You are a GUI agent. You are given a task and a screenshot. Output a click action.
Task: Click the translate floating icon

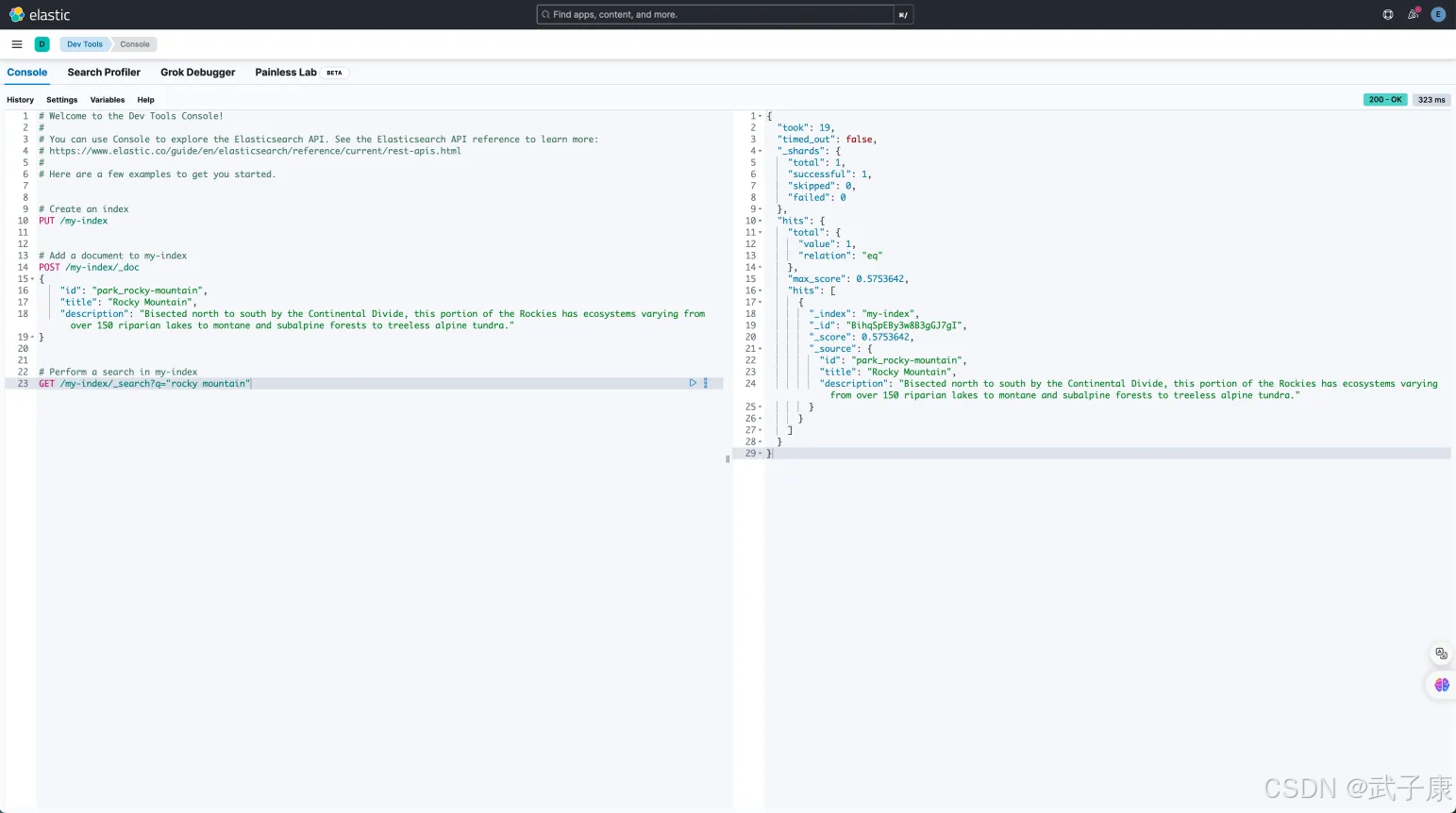(x=1441, y=654)
